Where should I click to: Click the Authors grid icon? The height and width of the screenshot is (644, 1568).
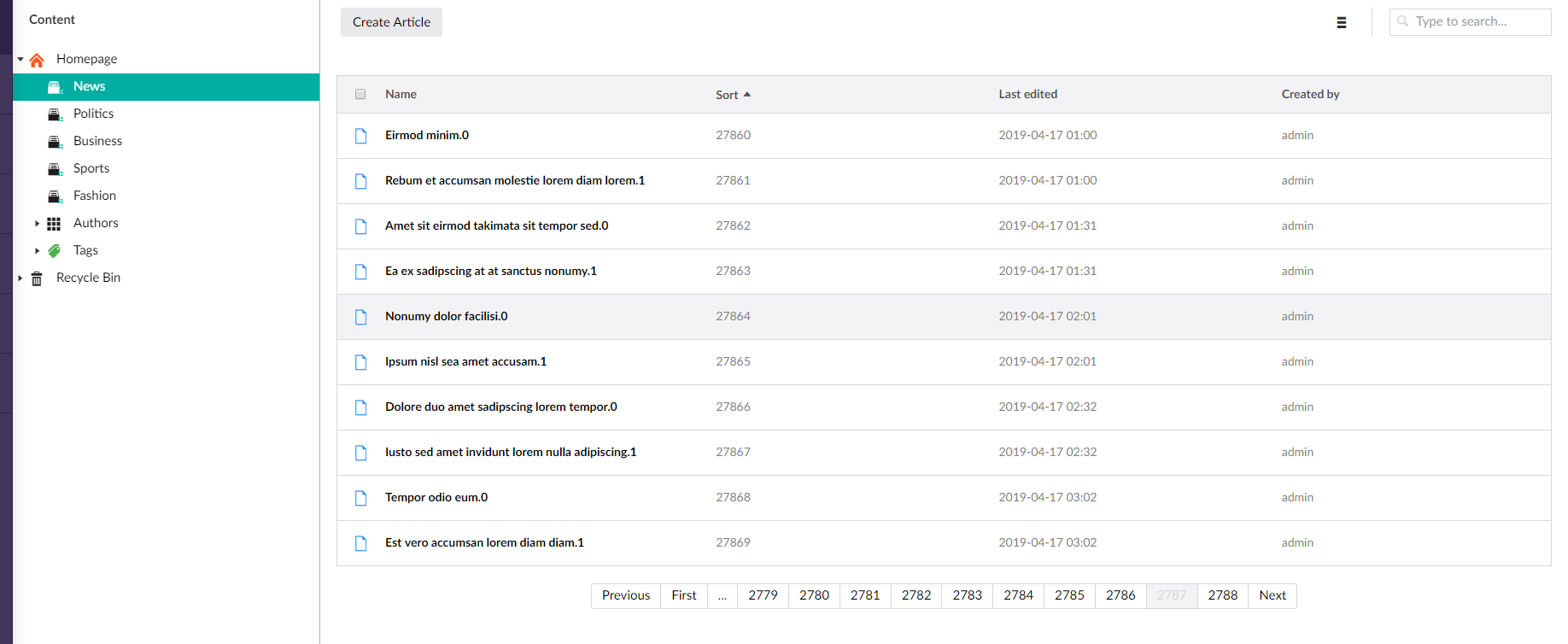(54, 224)
